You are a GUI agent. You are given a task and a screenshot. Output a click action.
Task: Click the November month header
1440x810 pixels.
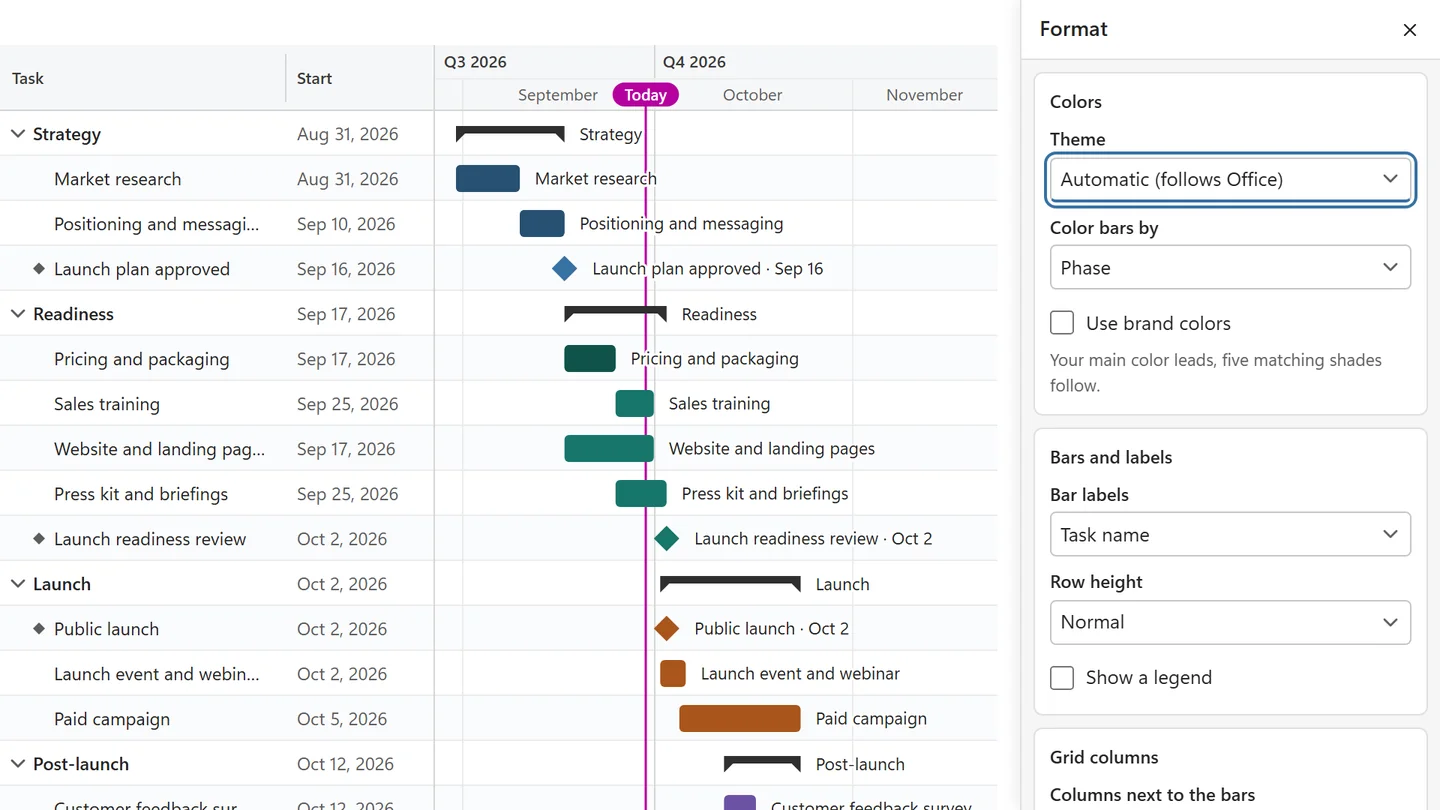tap(924, 95)
